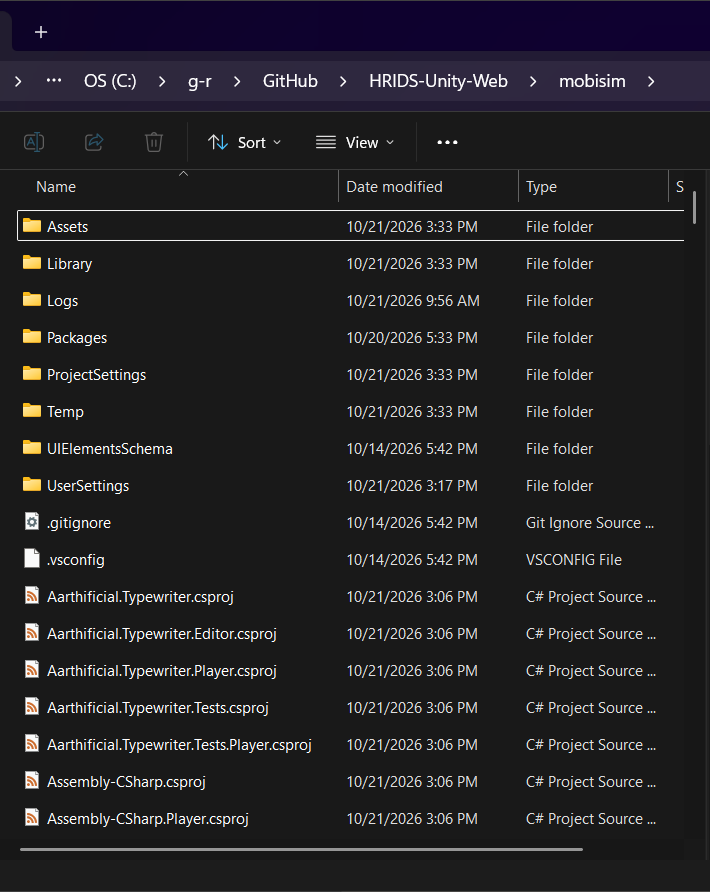Expand the leftmost address bar chevron

click(18, 81)
